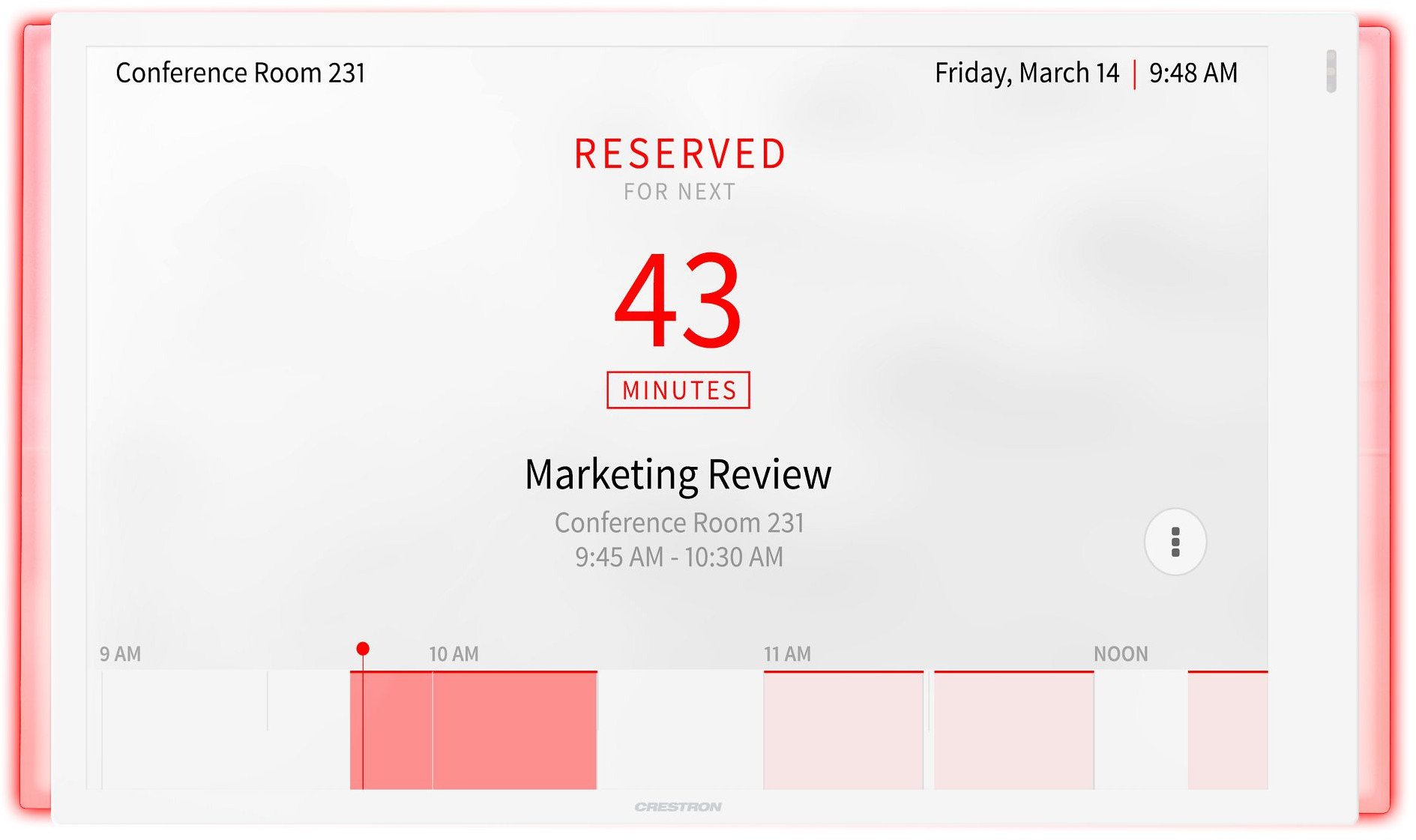Select the free gap right after noon

pyautogui.click(x=1140, y=731)
